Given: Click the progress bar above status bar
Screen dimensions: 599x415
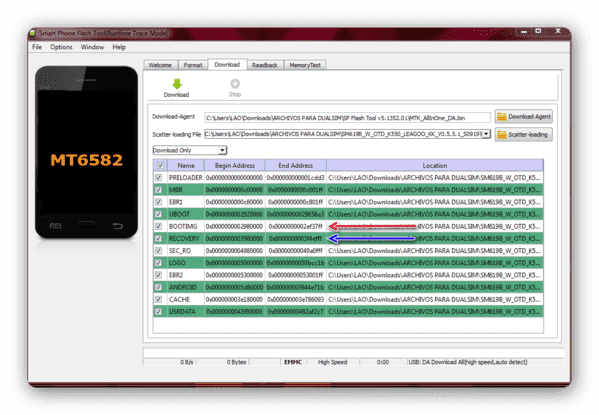Looking at the screenshot, I should click(353, 352).
